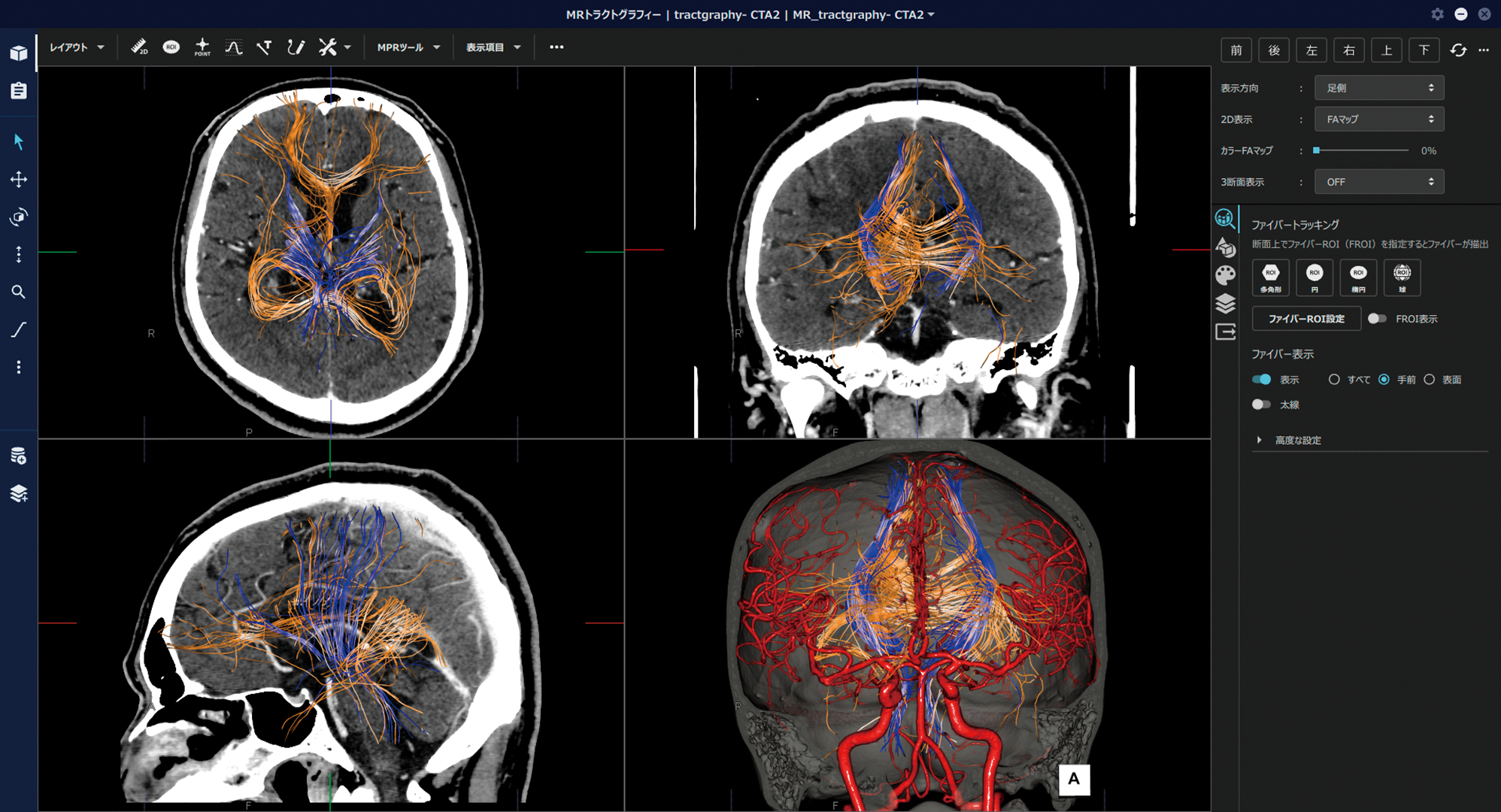Select the すべて radio button
The image size is (1501, 812).
tap(1334, 380)
